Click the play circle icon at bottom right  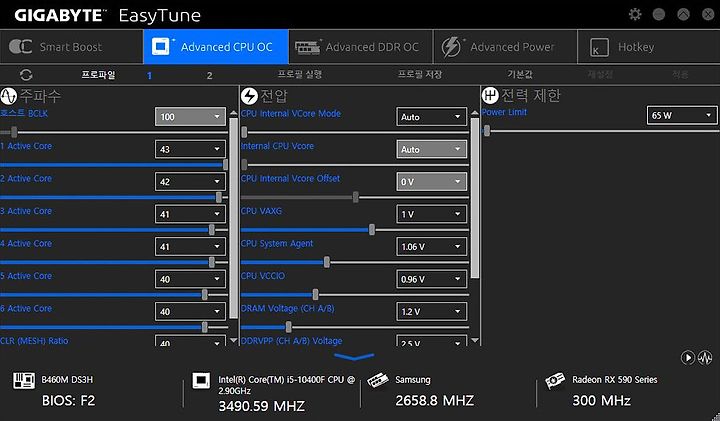(687, 357)
